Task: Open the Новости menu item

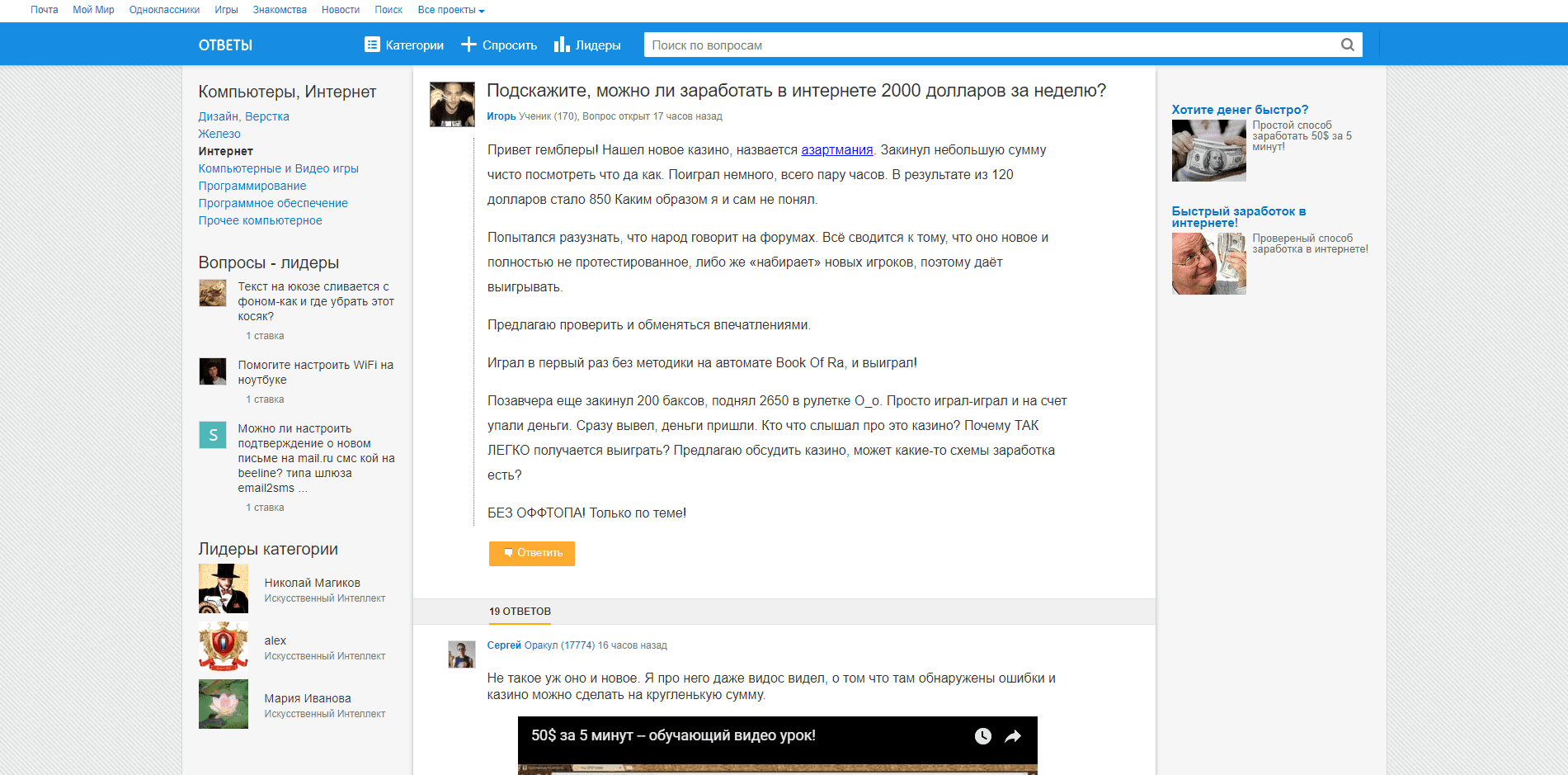Action: [x=340, y=9]
